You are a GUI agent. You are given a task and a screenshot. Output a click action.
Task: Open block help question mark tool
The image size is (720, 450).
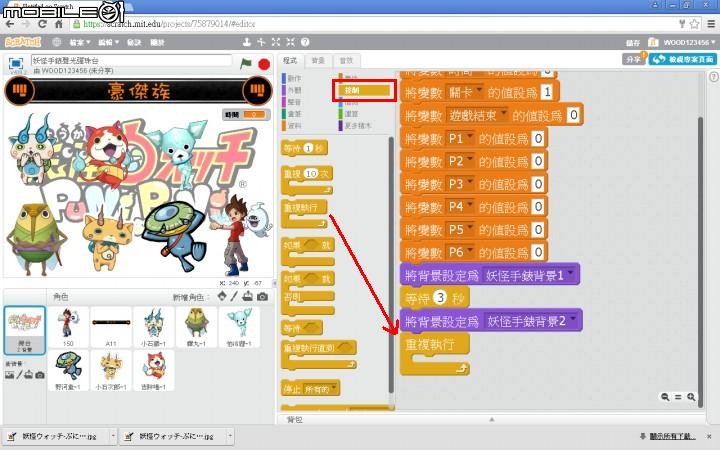point(305,42)
